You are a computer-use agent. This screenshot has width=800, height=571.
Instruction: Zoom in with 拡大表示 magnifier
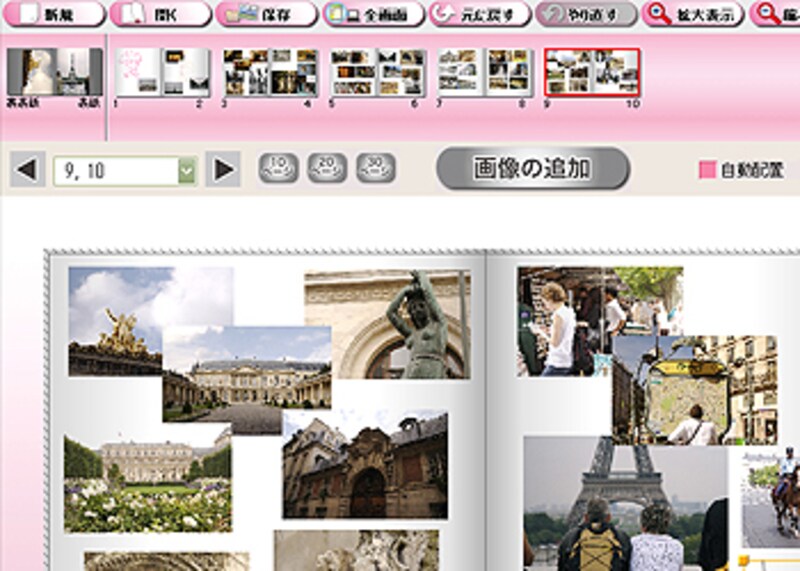point(692,14)
